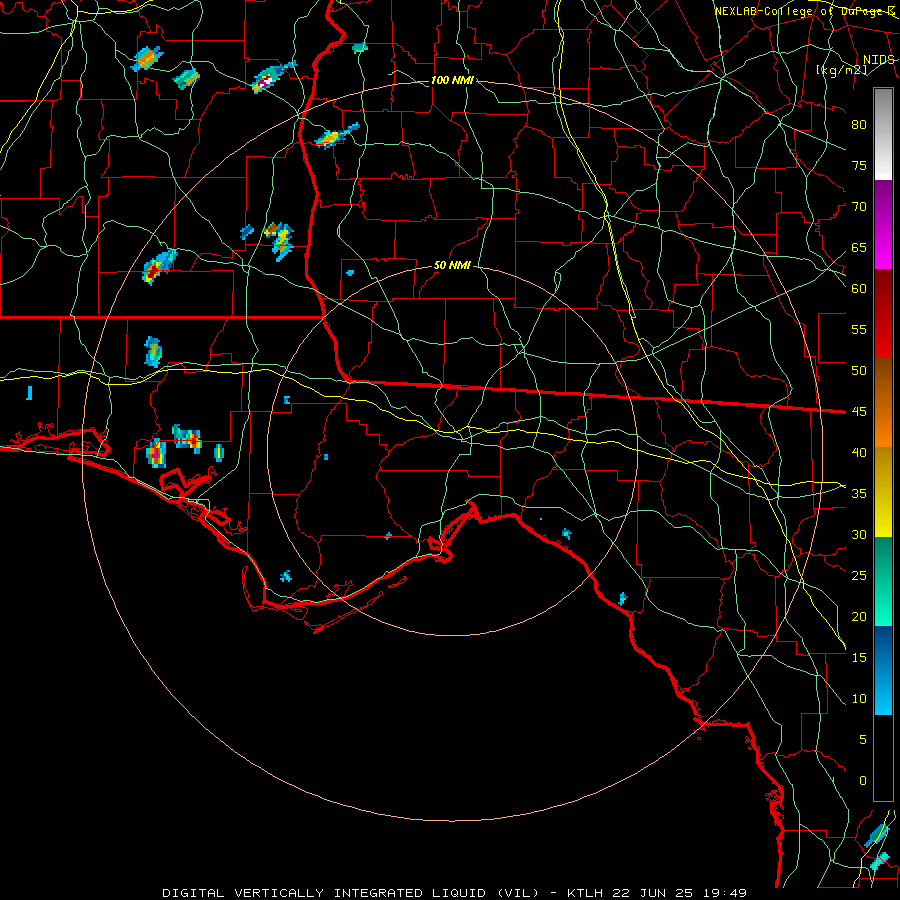Viewport: 900px width, 900px height.
Task: Select the "45" value on the VIL scale
Action: [859, 412]
